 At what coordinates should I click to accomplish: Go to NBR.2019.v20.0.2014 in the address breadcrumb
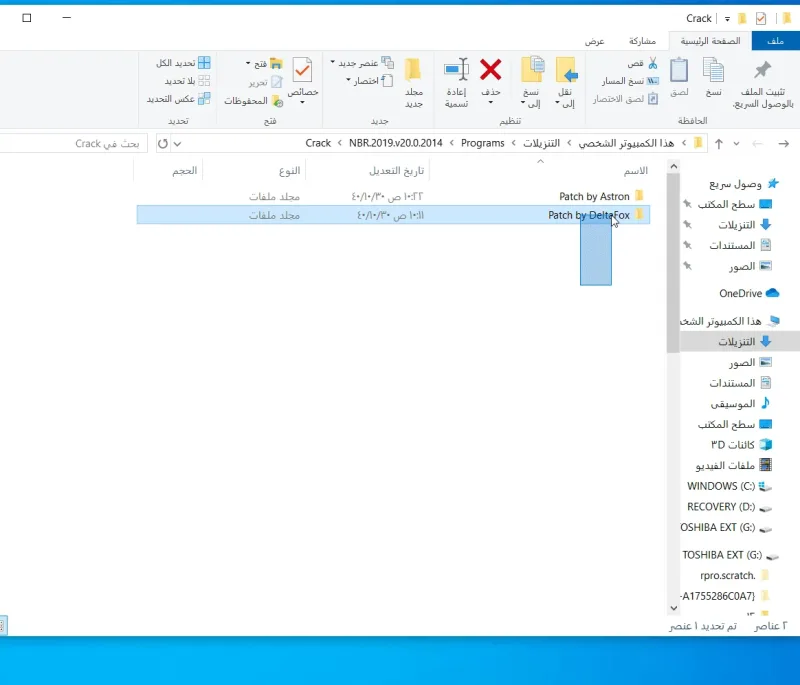pyautogui.click(x=395, y=143)
